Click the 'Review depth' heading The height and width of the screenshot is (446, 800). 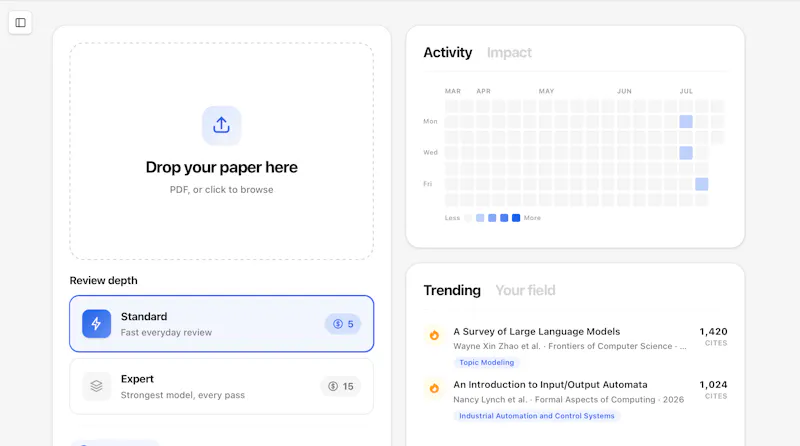point(104,281)
